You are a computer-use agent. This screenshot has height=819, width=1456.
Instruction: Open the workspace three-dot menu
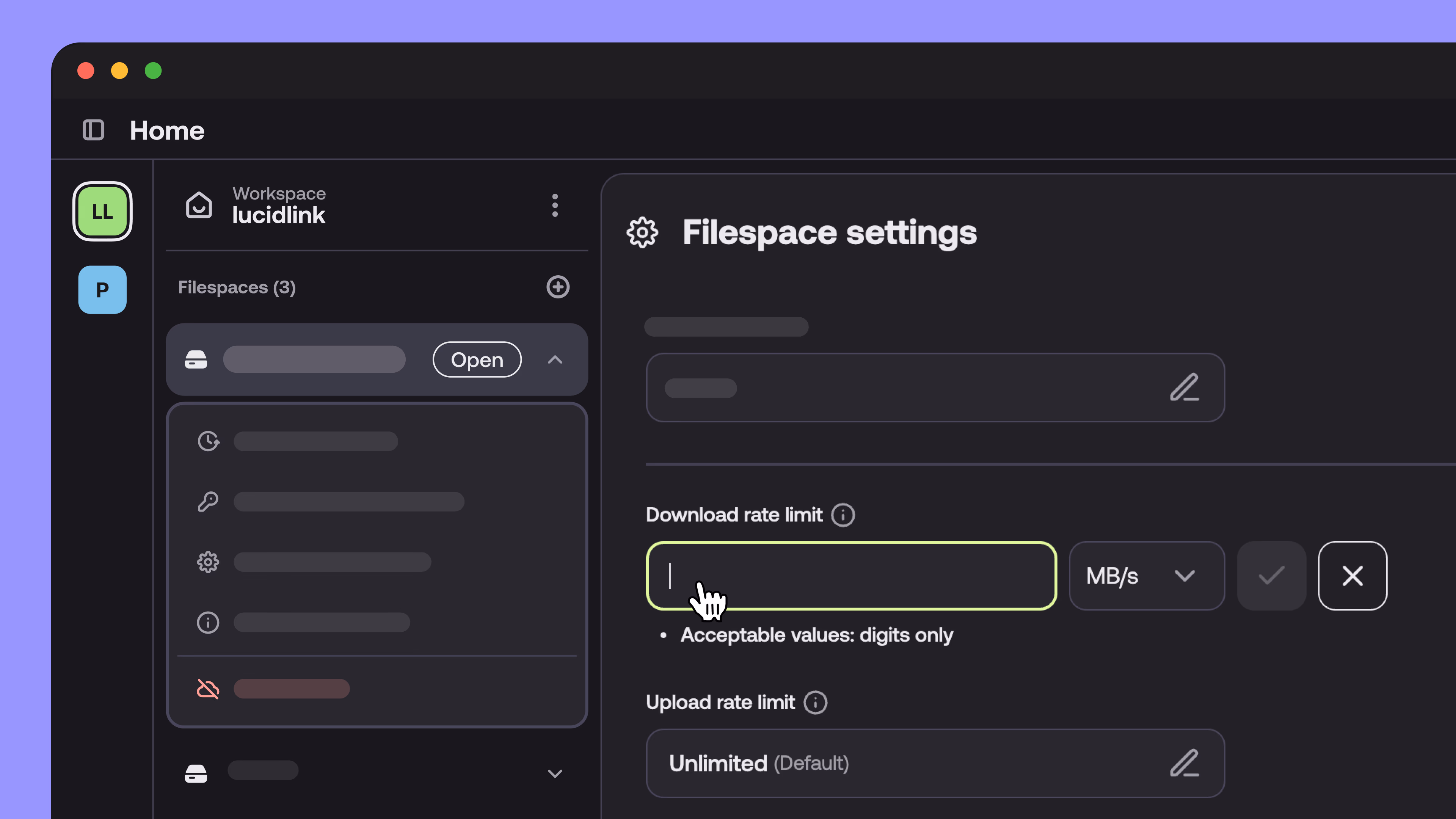point(555,206)
